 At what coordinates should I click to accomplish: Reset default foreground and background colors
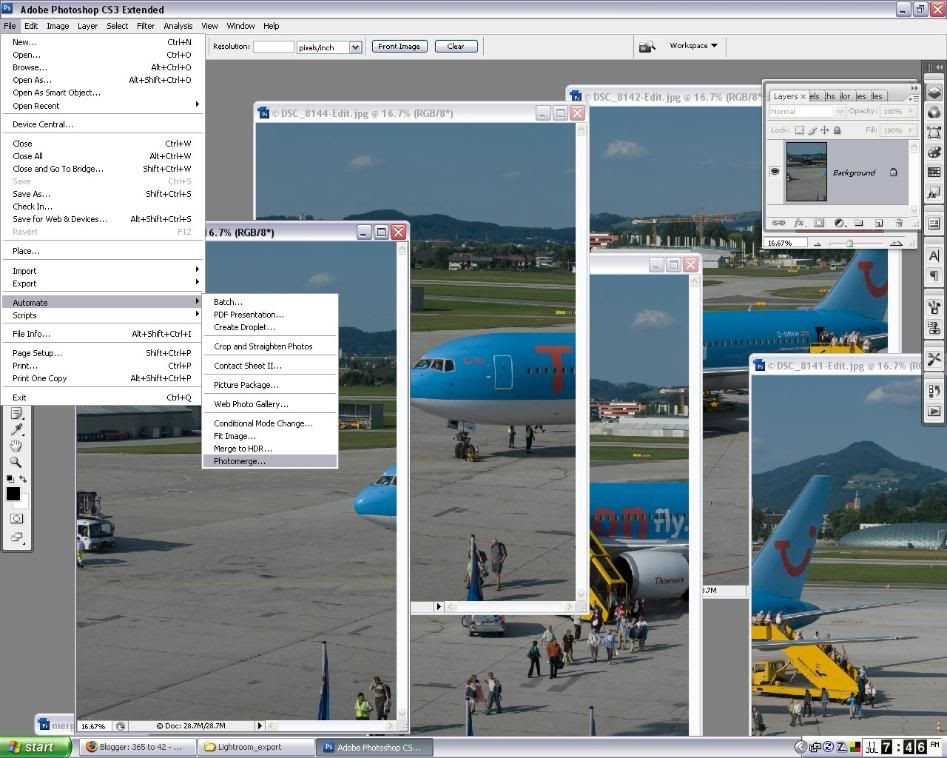click(x=10, y=478)
